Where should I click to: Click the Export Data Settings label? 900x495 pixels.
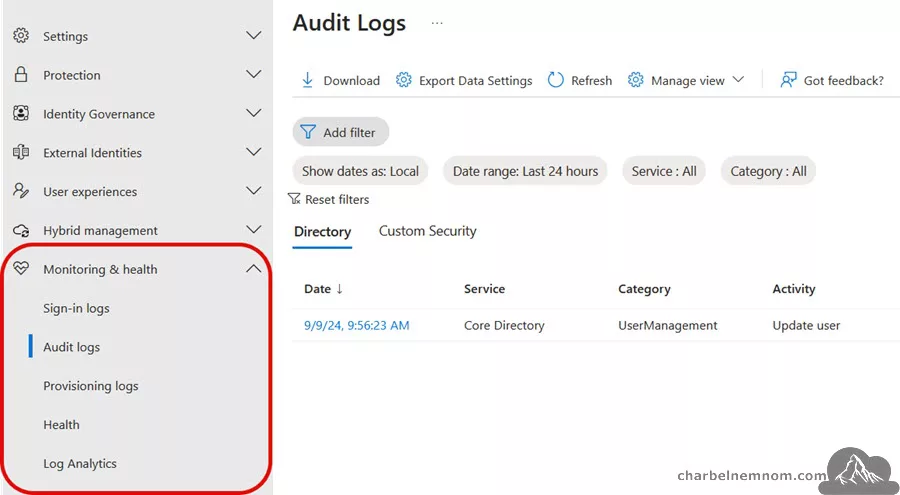[x=475, y=81]
